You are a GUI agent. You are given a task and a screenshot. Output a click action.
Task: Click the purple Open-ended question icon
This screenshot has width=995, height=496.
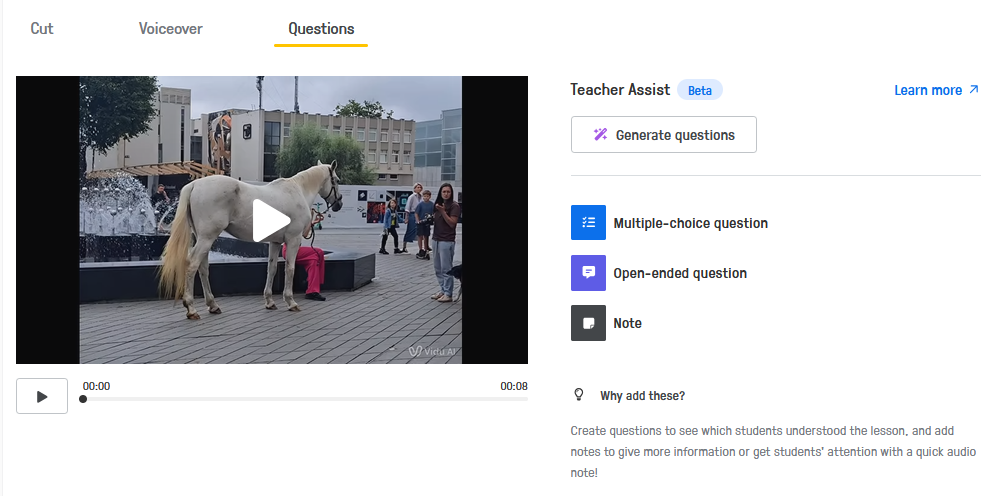[588, 273]
